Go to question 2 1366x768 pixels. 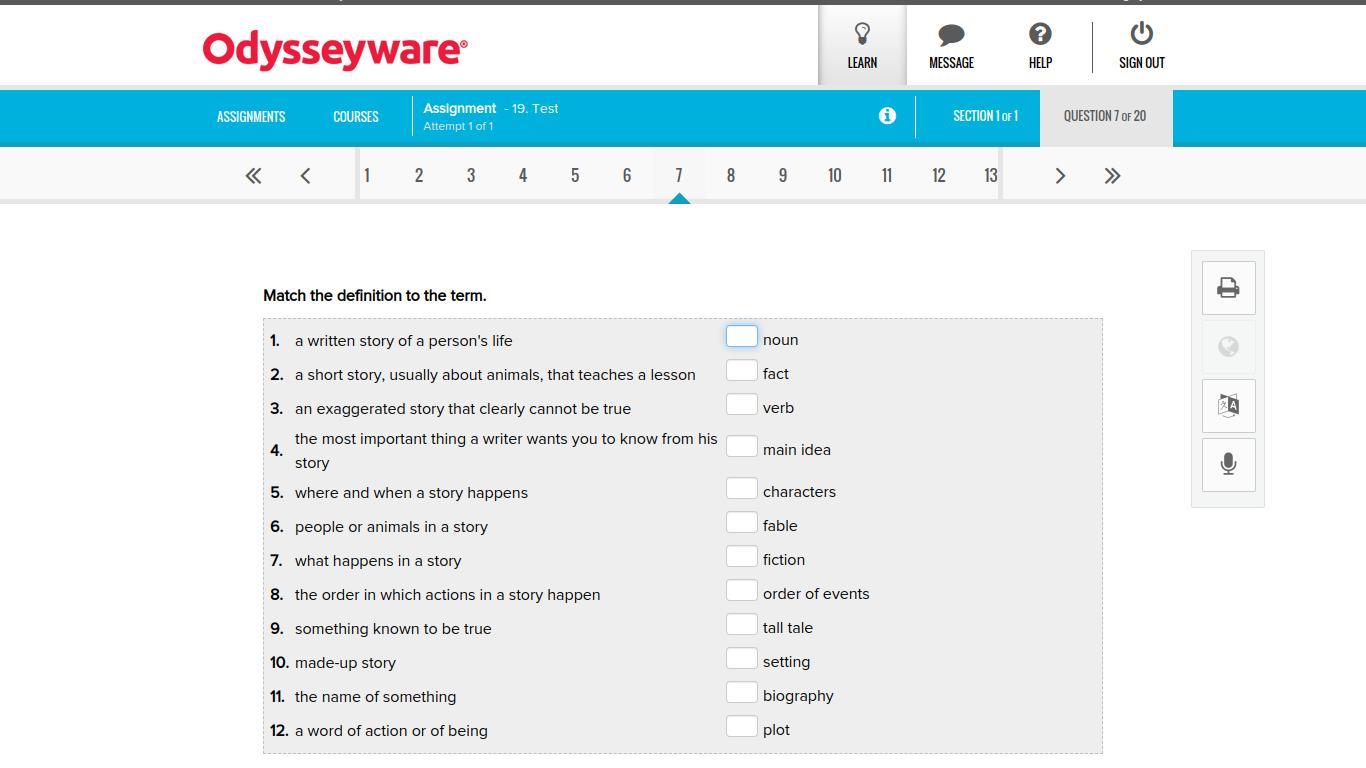point(419,176)
